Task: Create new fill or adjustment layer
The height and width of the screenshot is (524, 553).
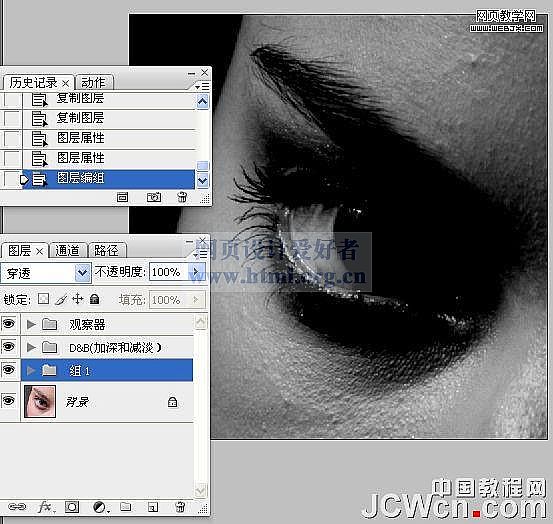Action: 101,507
